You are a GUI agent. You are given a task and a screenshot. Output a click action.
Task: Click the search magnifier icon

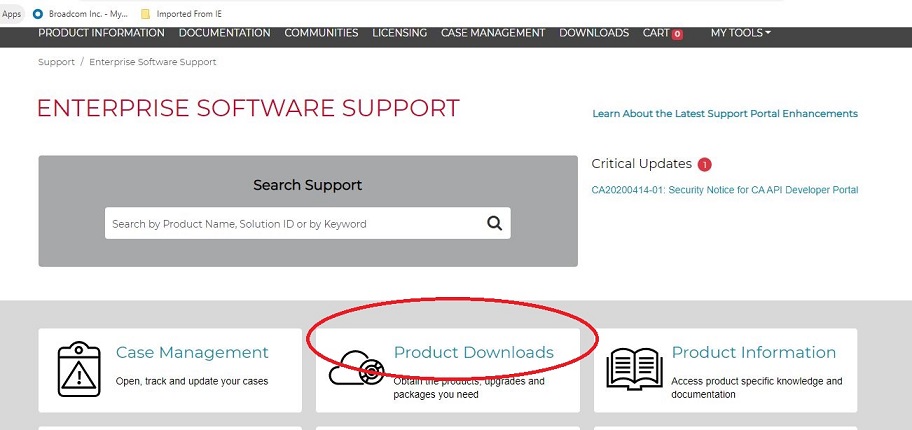coord(494,223)
